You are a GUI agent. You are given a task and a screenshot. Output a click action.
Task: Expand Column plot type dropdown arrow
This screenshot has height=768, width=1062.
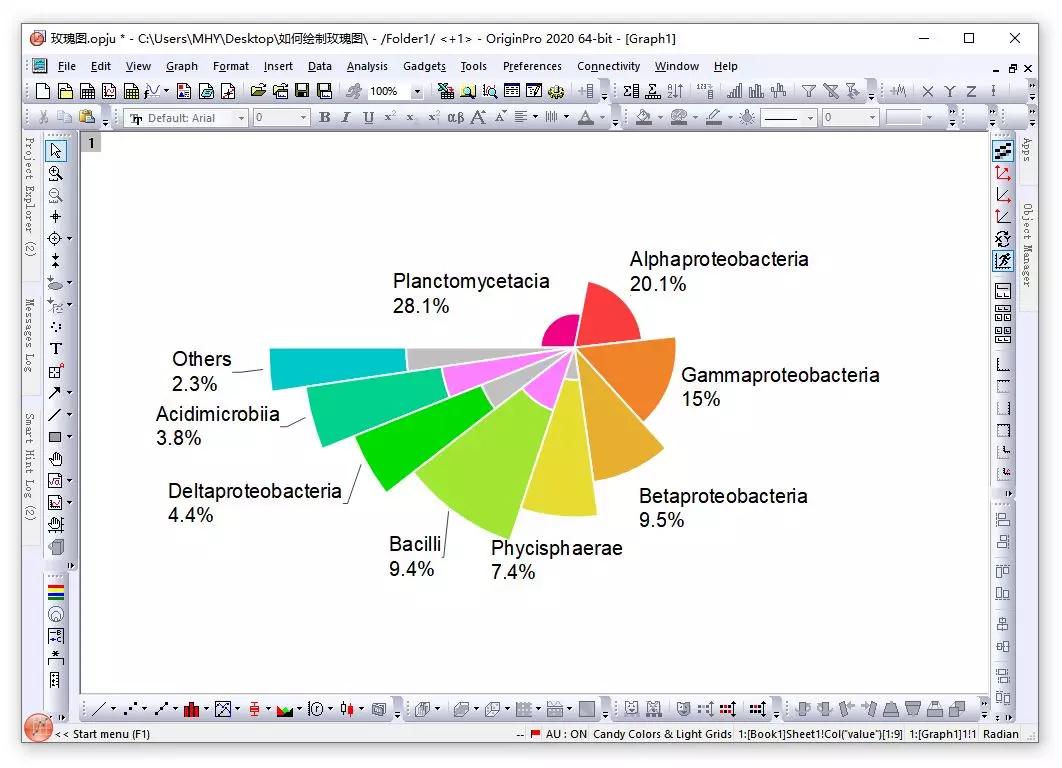pyautogui.click(x=206, y=709)
